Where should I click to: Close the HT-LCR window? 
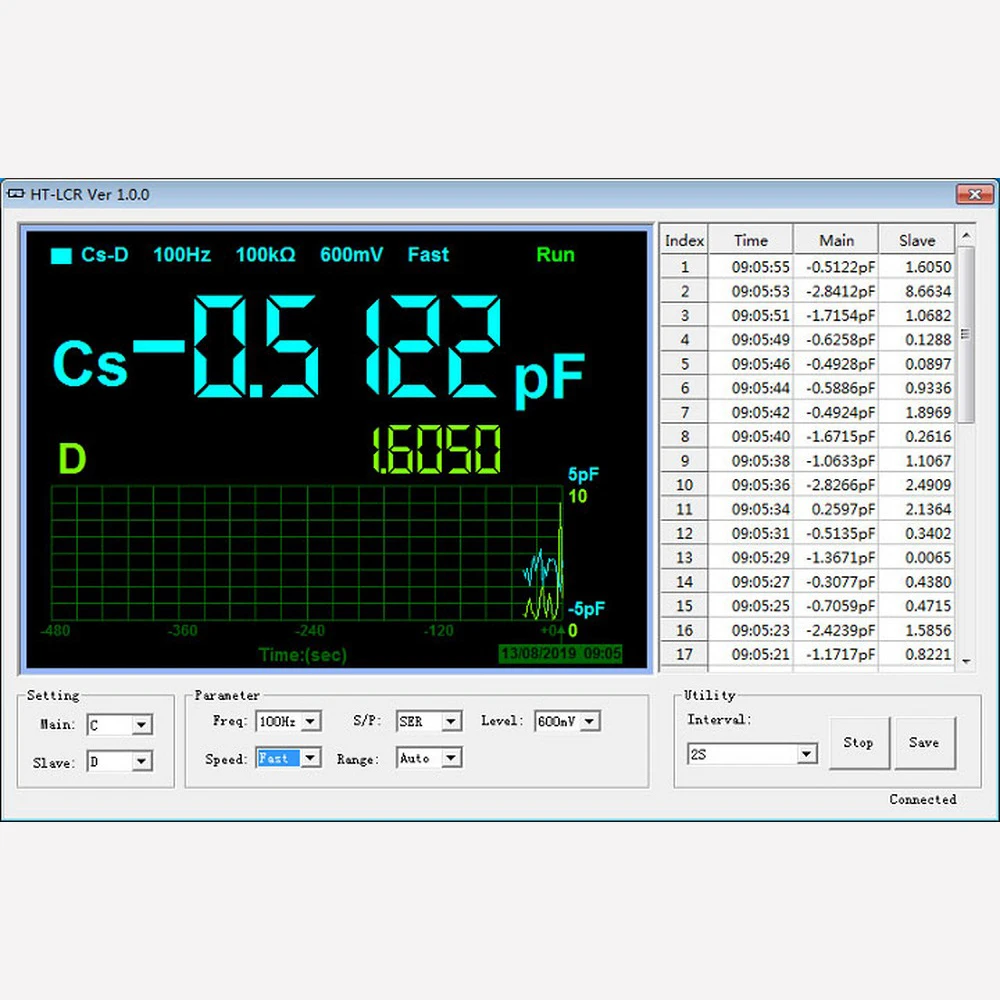point(973,194)
